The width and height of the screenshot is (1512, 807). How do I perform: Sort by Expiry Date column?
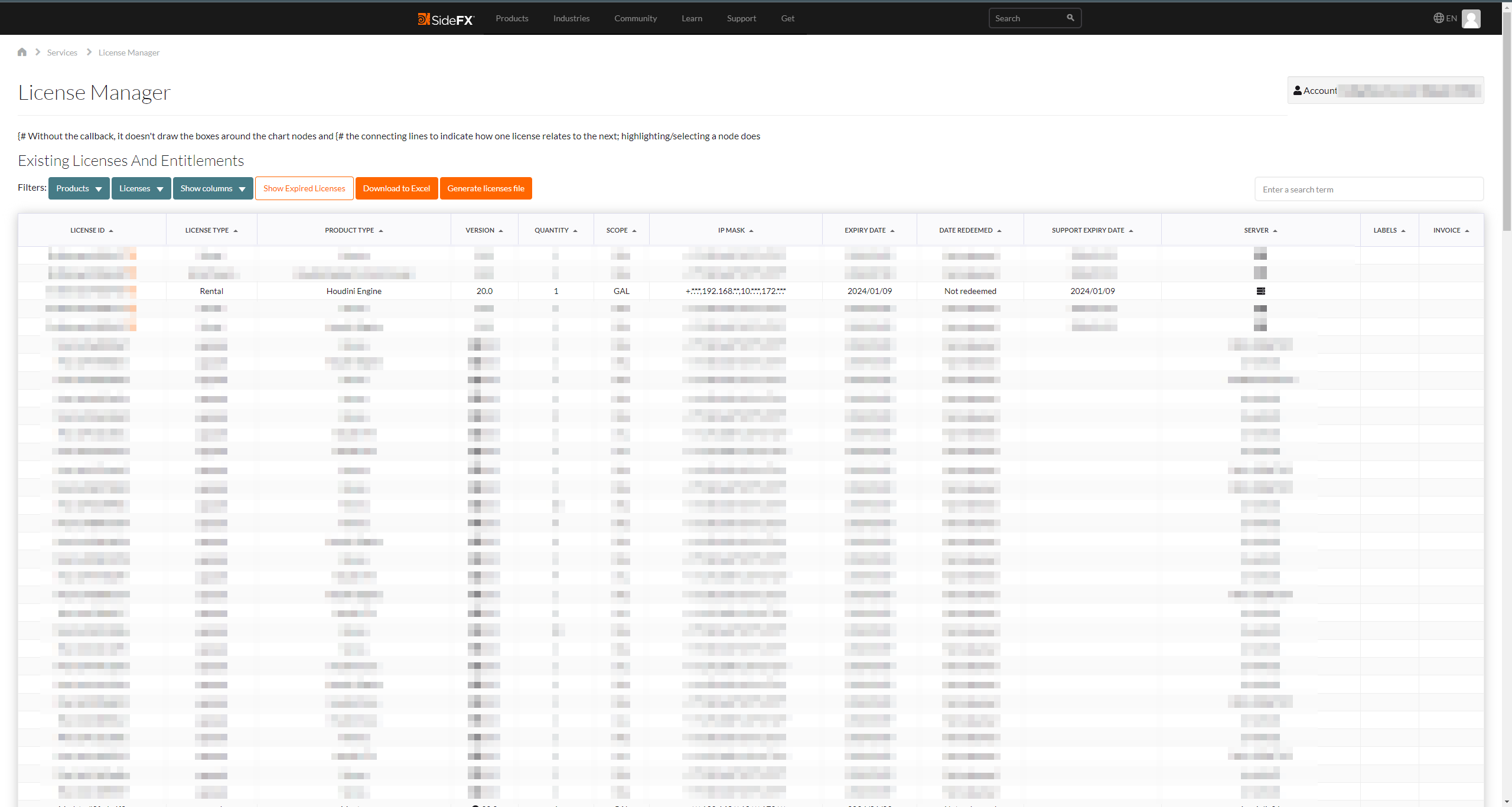[869, 230]
